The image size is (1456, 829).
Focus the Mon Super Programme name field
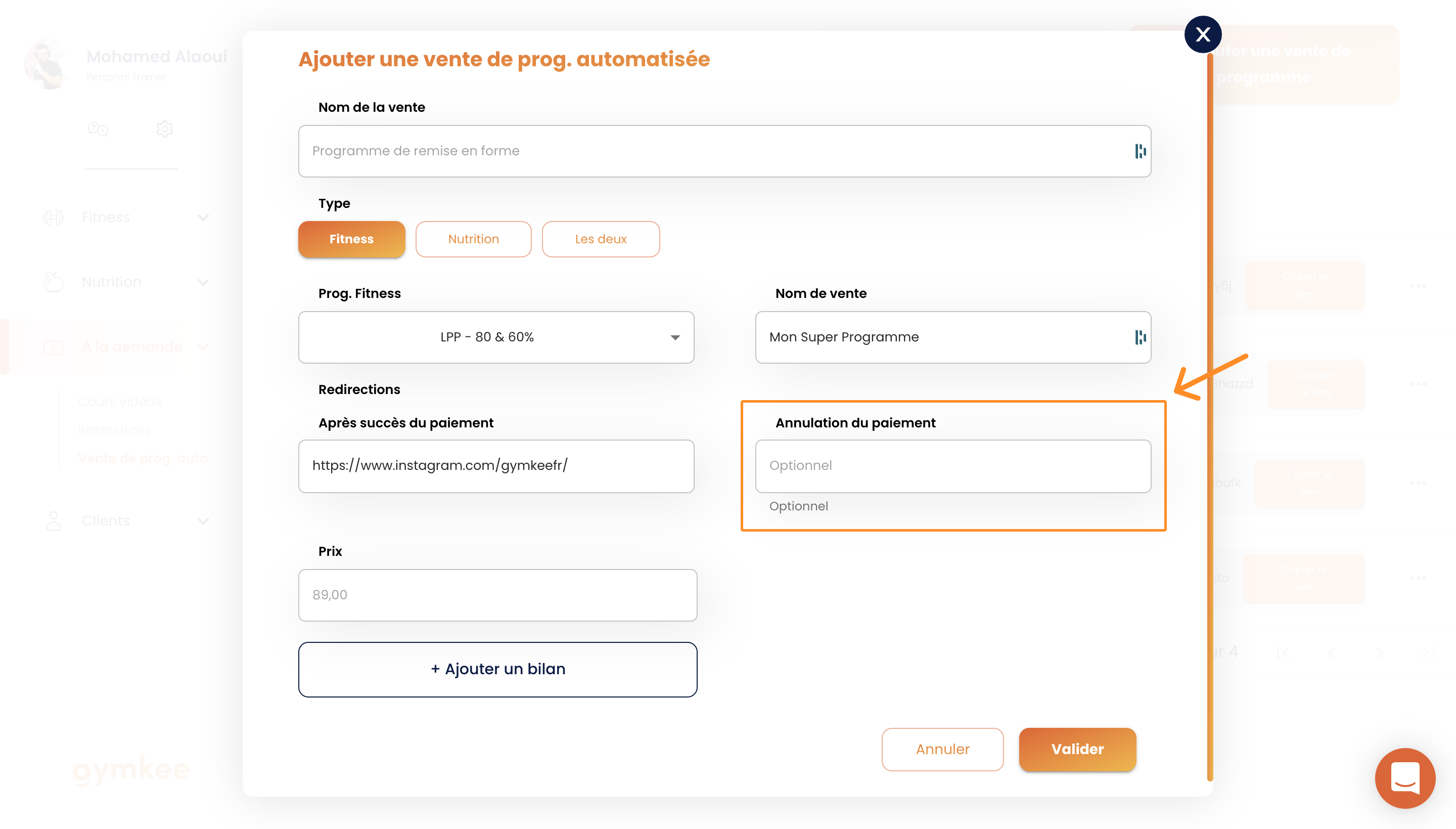(952, 337)
